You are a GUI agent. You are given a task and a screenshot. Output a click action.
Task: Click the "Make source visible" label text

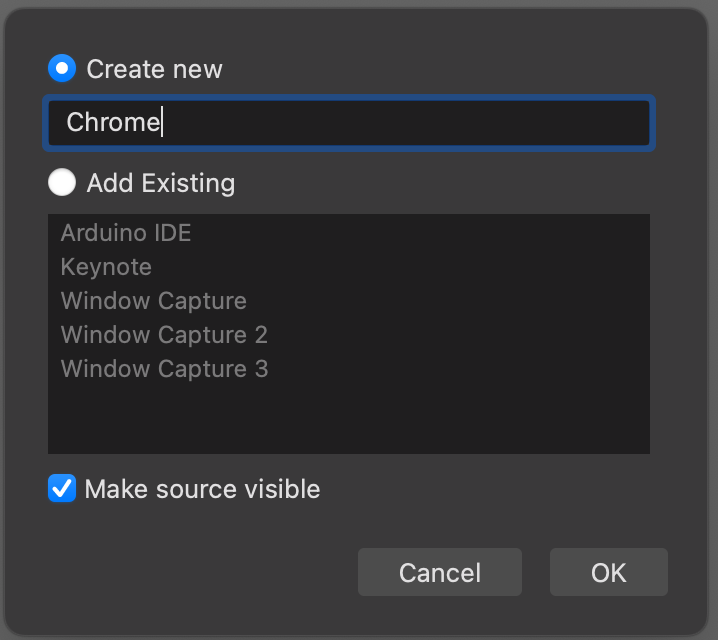(202, 489)
